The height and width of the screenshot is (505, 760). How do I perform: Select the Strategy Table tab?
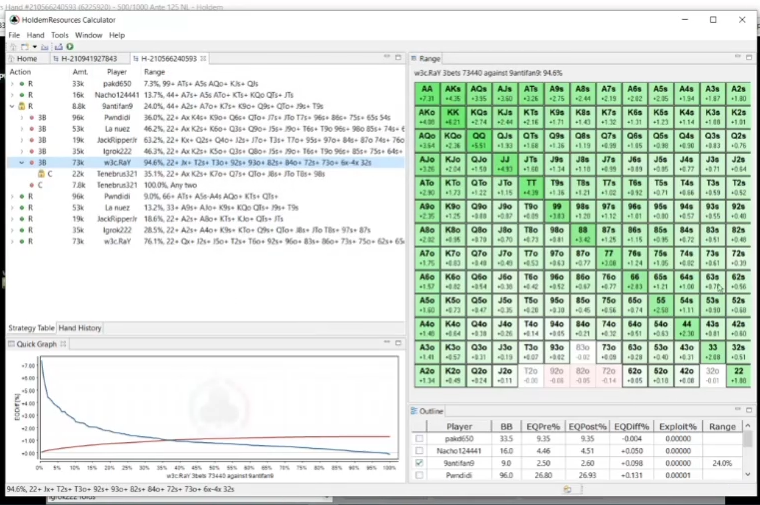pos(32,328)
